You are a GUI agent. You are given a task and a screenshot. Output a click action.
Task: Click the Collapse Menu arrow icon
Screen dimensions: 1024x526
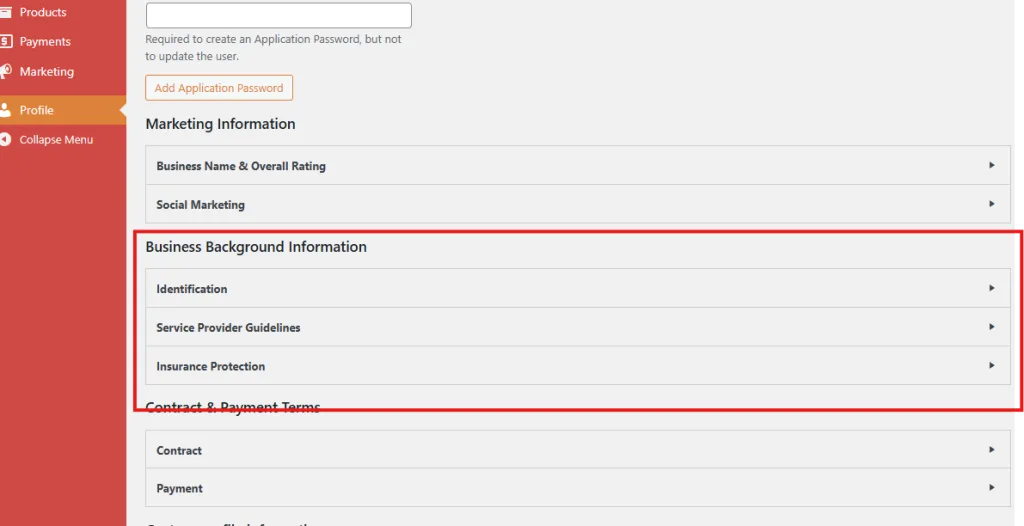click(x=6, y=140)
